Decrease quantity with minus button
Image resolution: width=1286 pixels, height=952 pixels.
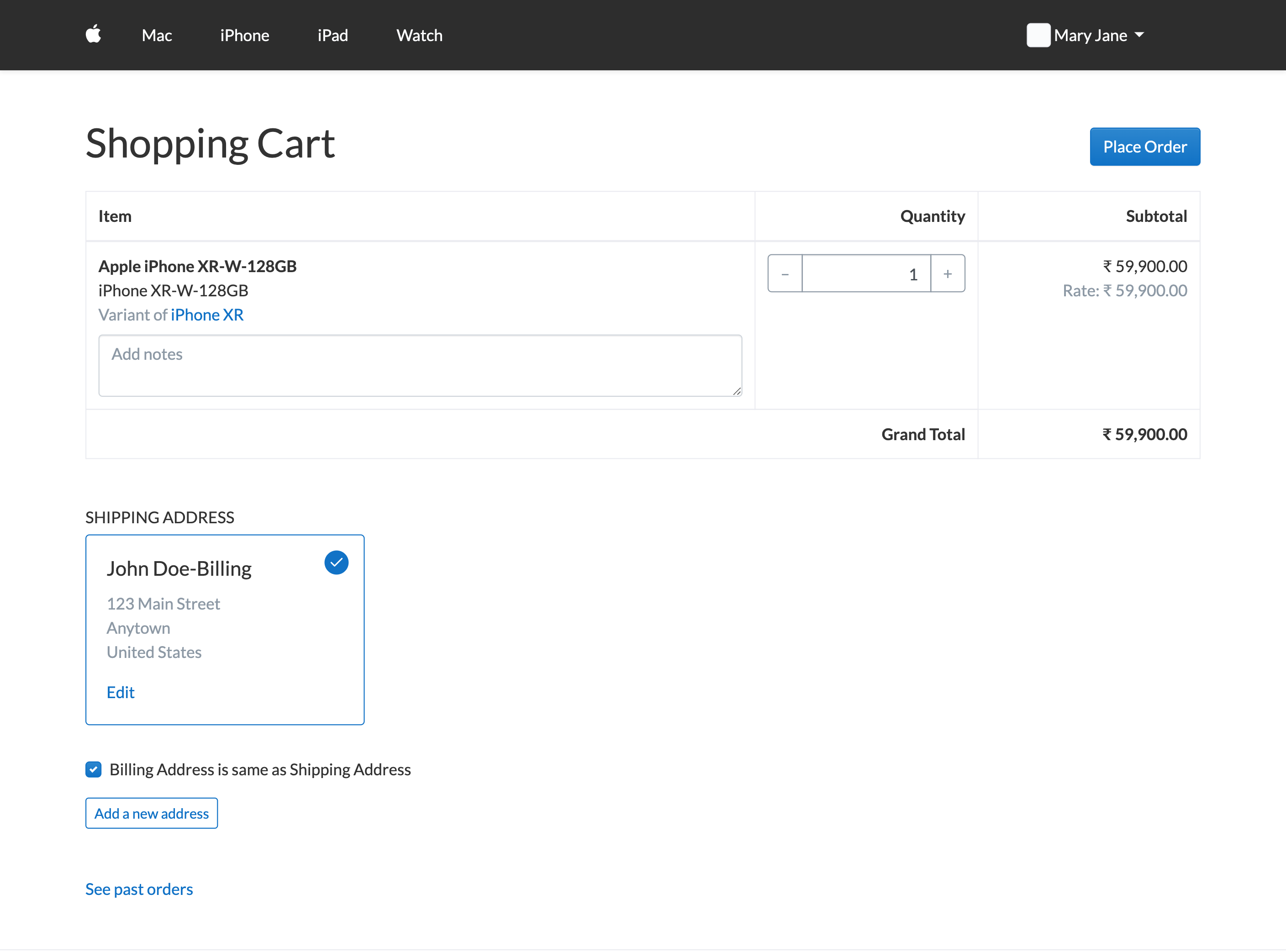click(x=785, y=274)
